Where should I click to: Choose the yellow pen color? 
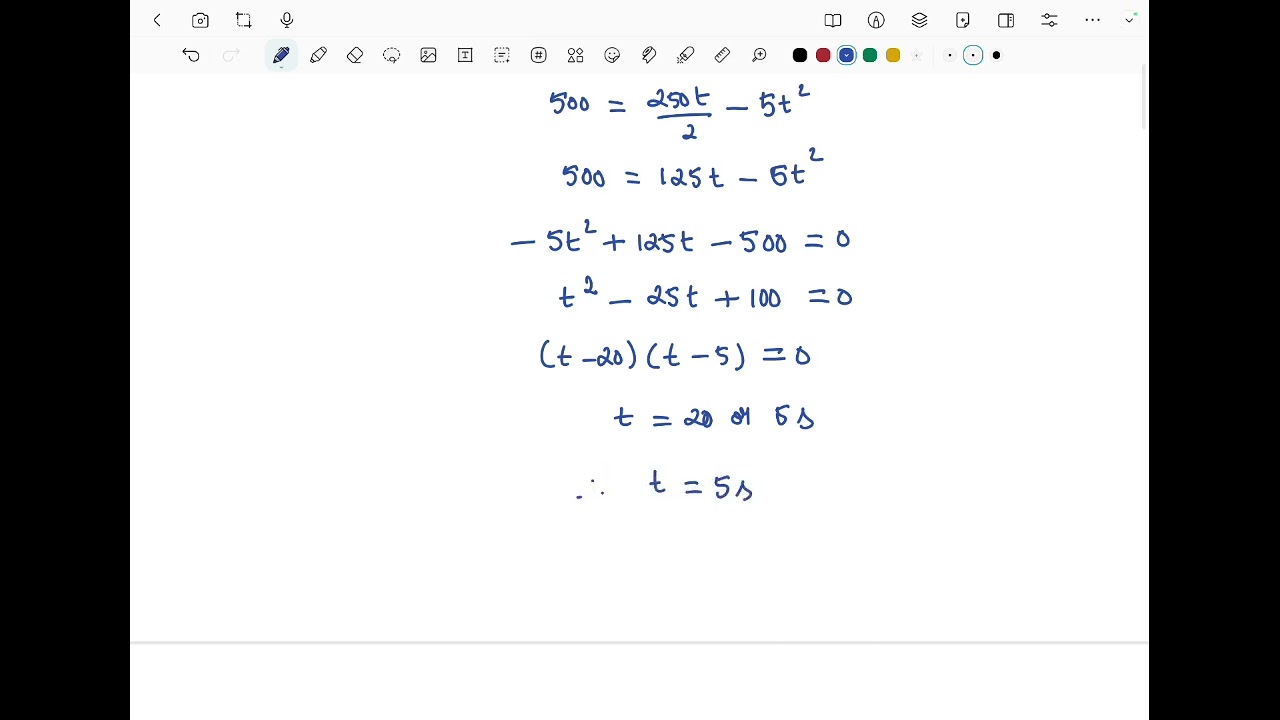click(x=893, y=55)
